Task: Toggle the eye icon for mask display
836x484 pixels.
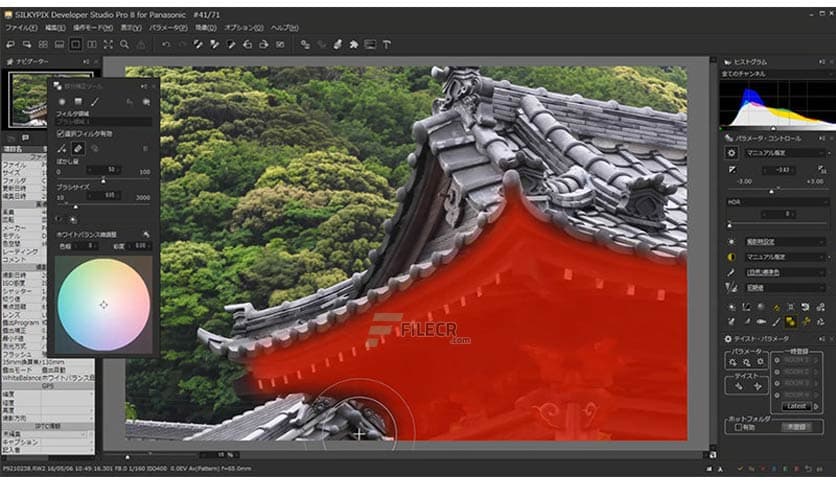Action: coord(59,219)
